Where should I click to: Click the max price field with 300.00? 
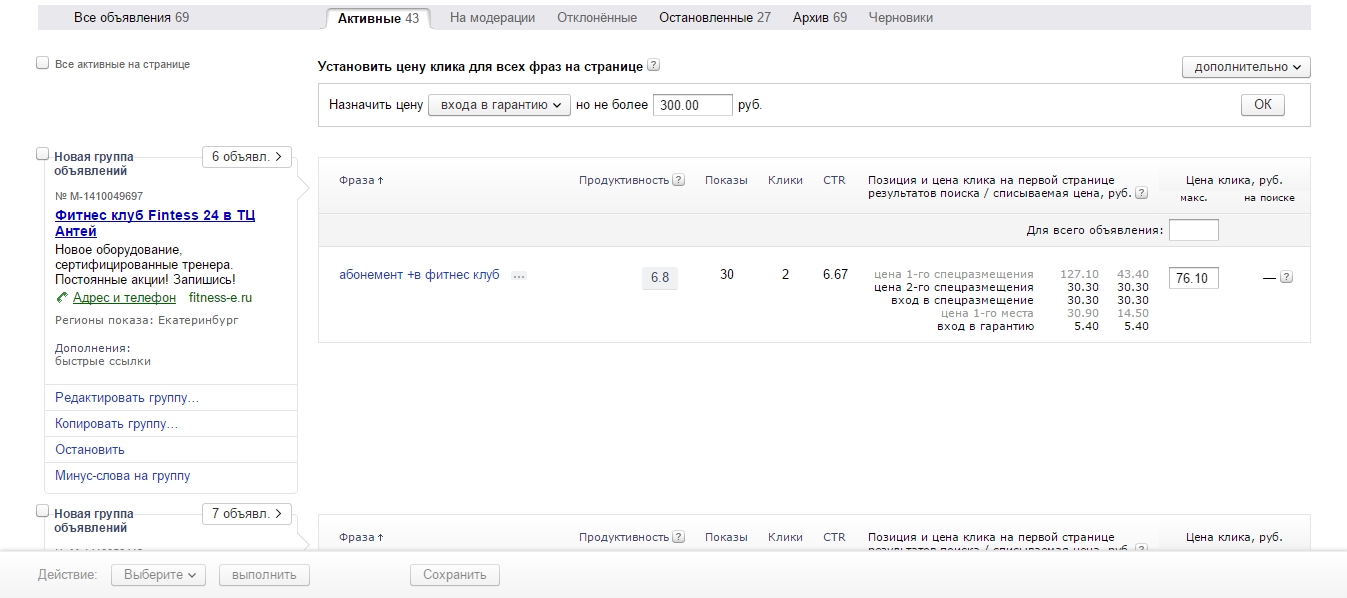[693, 105]
